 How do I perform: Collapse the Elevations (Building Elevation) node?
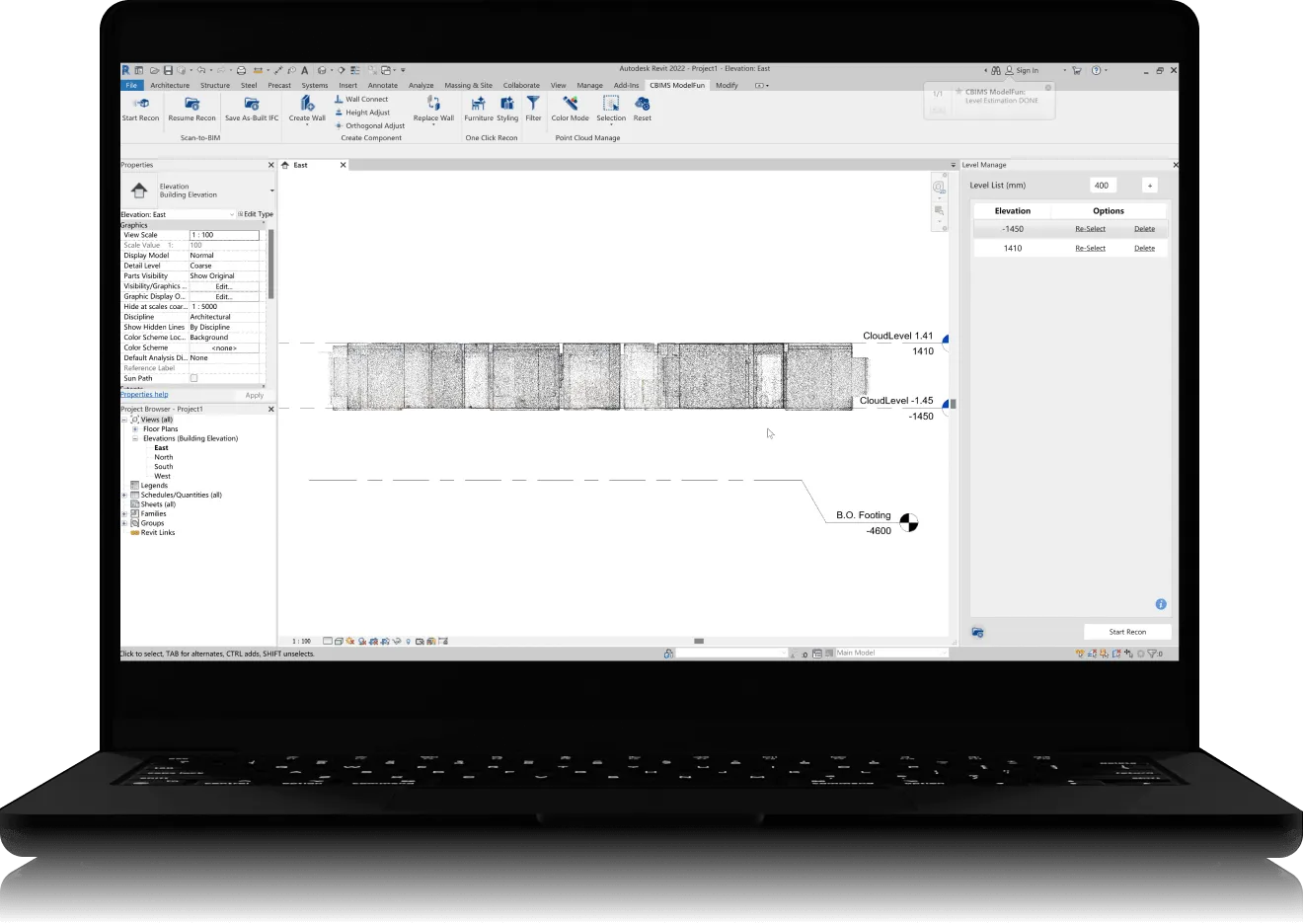tap(135, 438)
